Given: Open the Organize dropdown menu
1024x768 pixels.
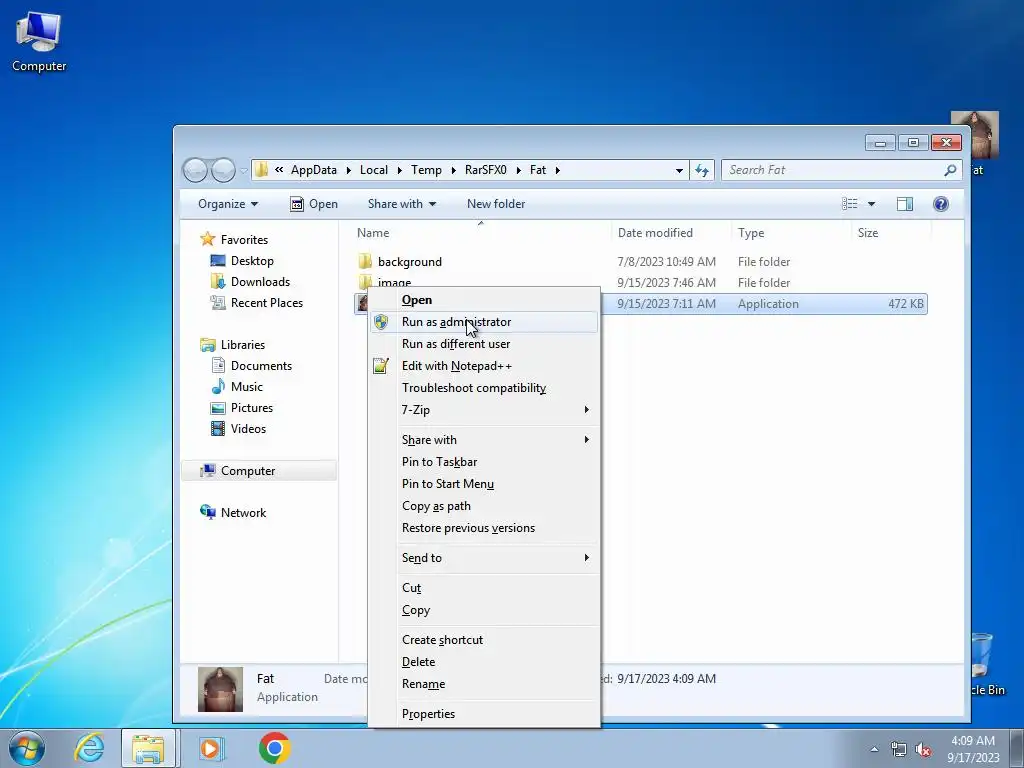Looking at the screenshot, I should 228,204.
